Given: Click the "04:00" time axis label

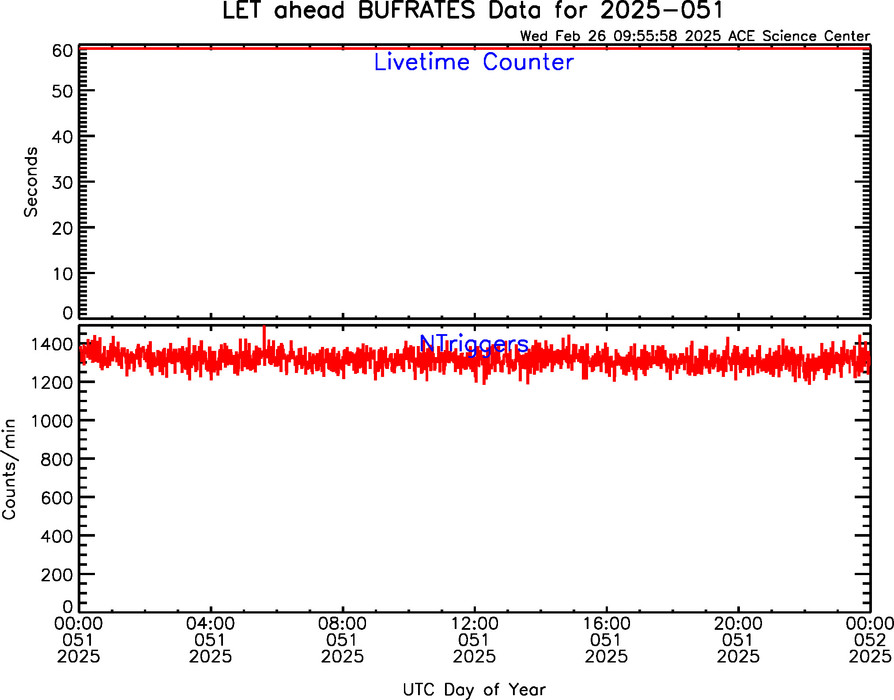Looking at the screenshot, I should [210, 623].
